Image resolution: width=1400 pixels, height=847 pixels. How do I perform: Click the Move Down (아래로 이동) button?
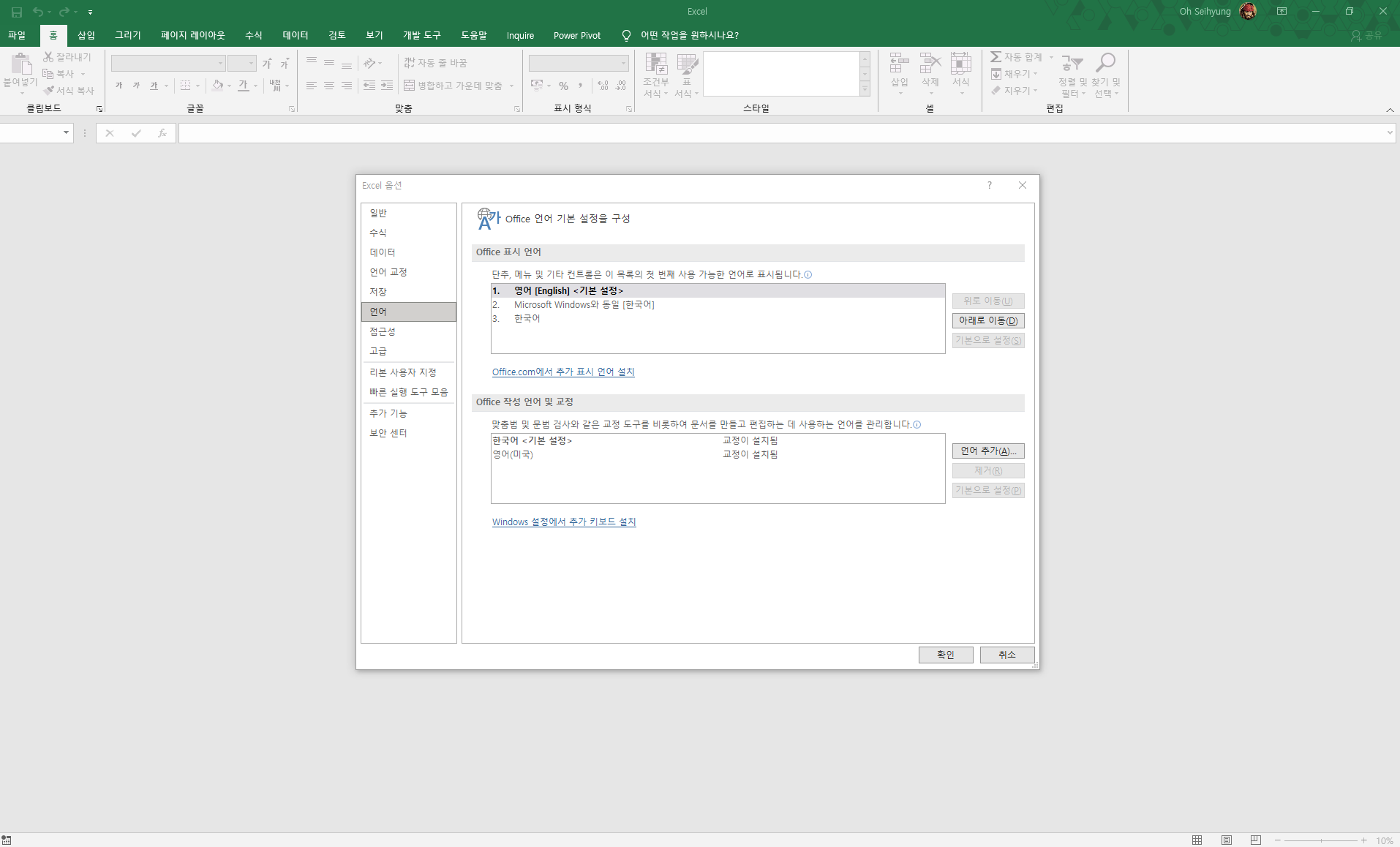(988, 320)
